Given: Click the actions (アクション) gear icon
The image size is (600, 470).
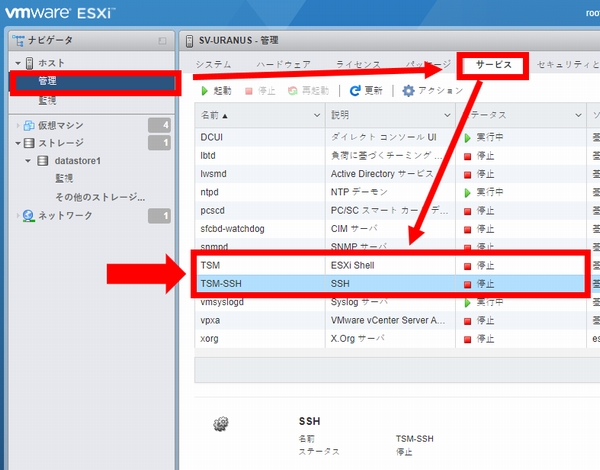Looking at the screenshot, I should click(x=408, y=91).
